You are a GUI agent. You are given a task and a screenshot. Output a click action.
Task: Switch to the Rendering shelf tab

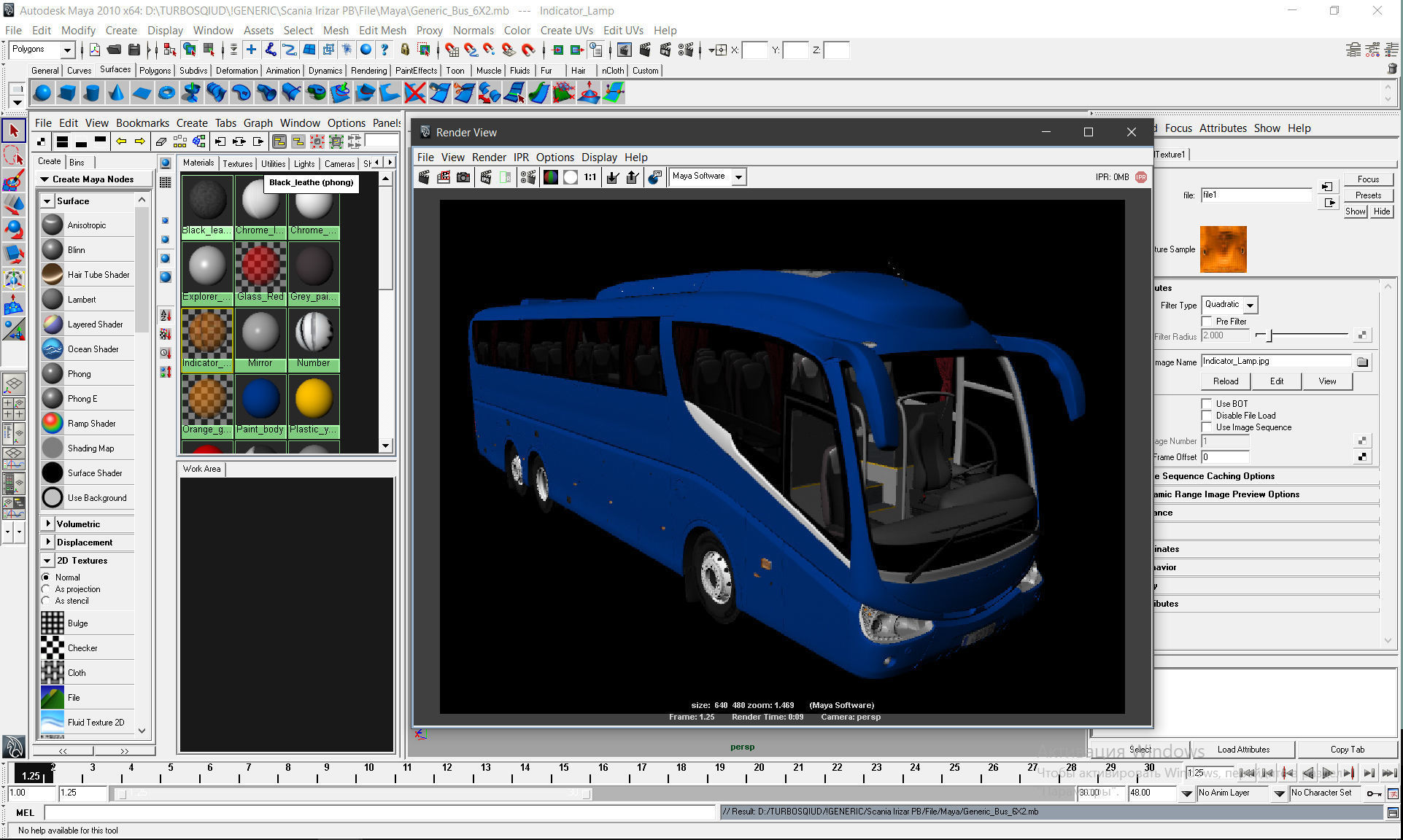(368, 71)
